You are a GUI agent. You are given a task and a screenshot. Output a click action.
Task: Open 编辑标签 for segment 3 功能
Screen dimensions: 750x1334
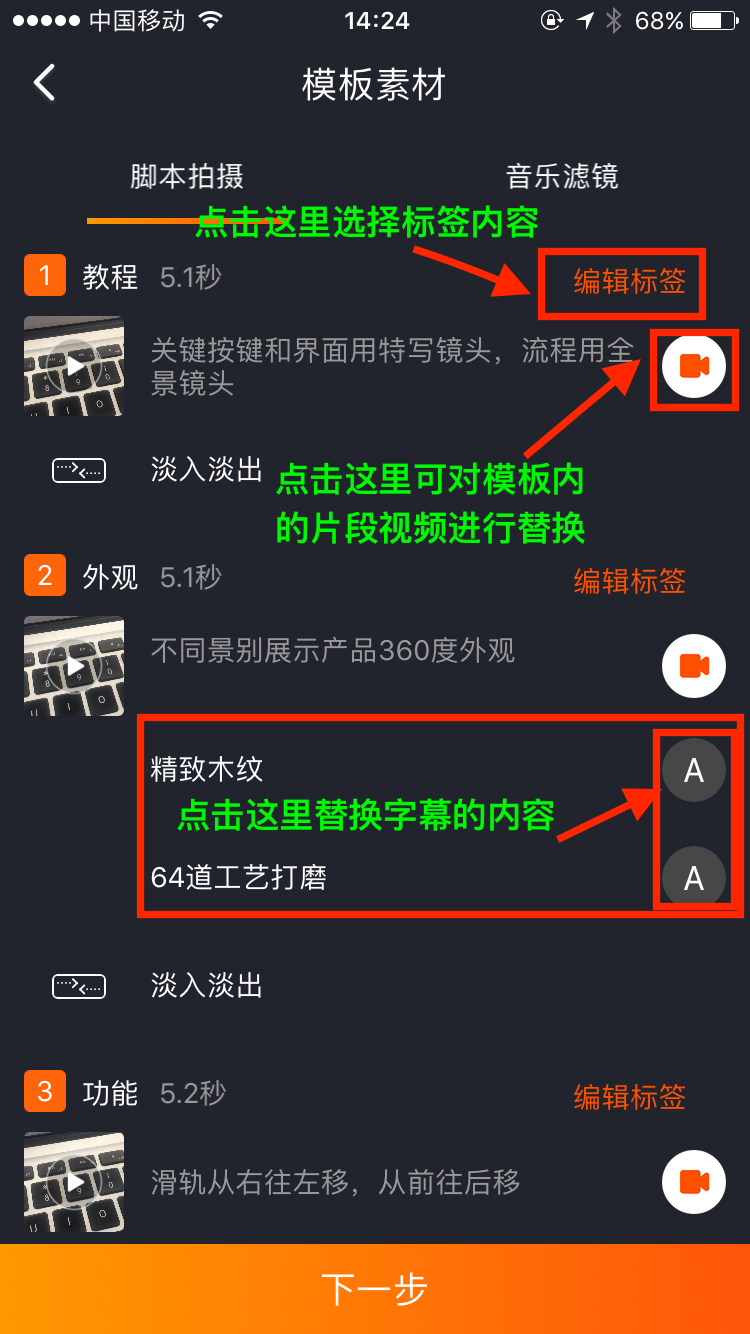point(630,1097)
